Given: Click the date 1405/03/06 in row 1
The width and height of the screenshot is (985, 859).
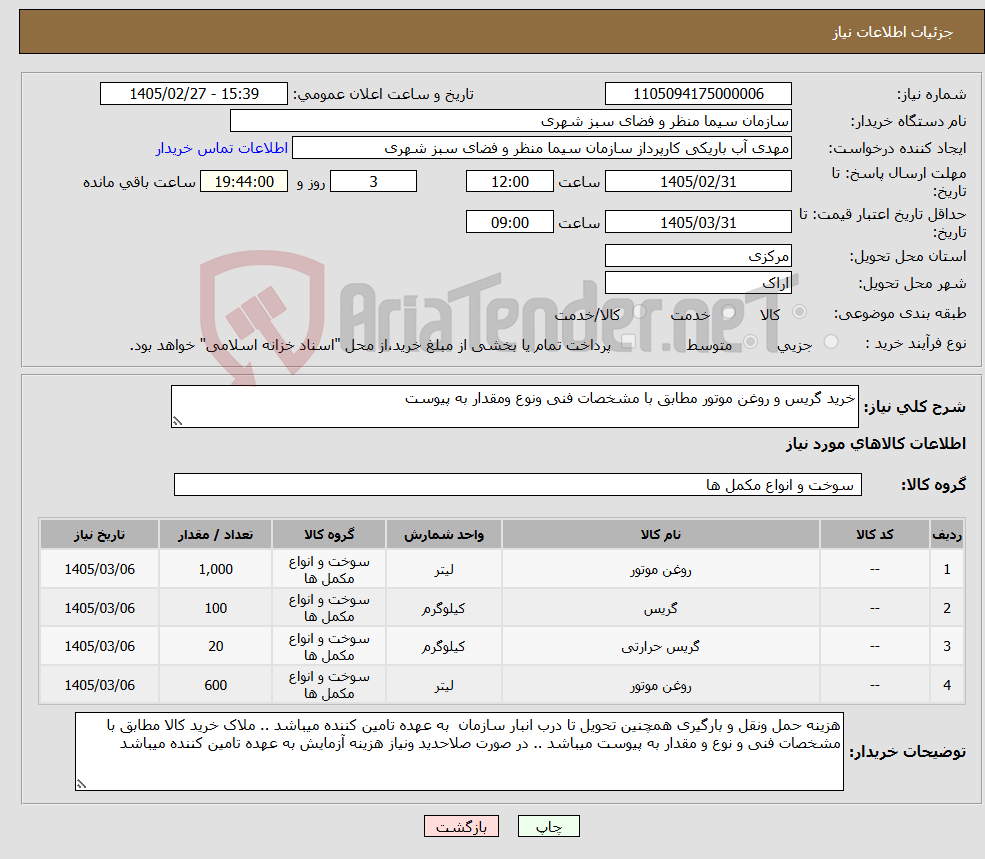Looking at the screenshot, I should click(x=99, y=569).
